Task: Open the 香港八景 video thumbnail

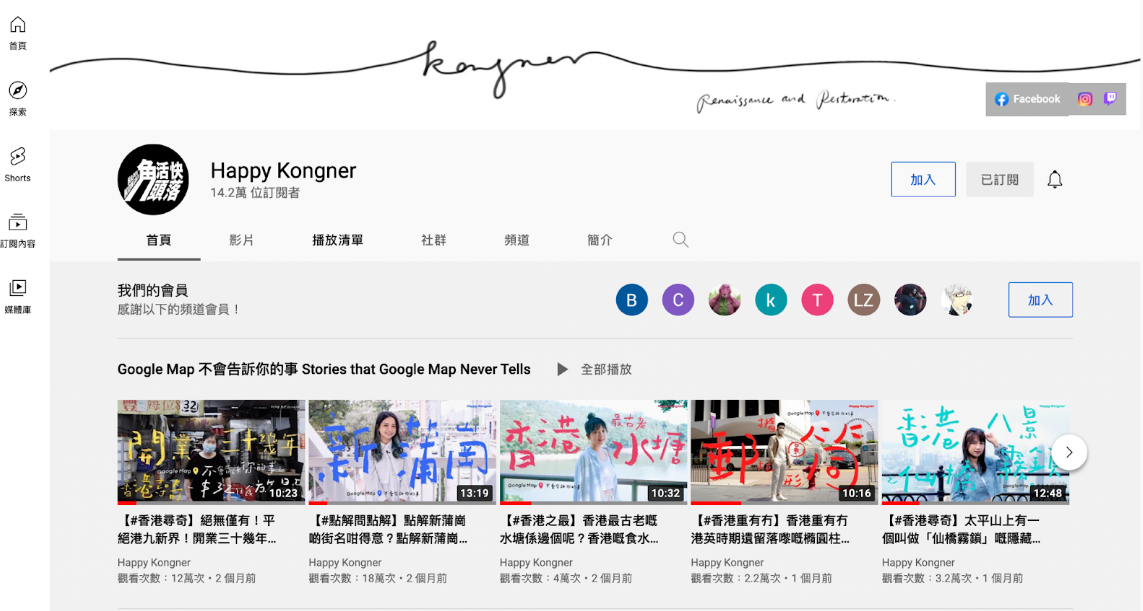Action: [x=975, y=451]
